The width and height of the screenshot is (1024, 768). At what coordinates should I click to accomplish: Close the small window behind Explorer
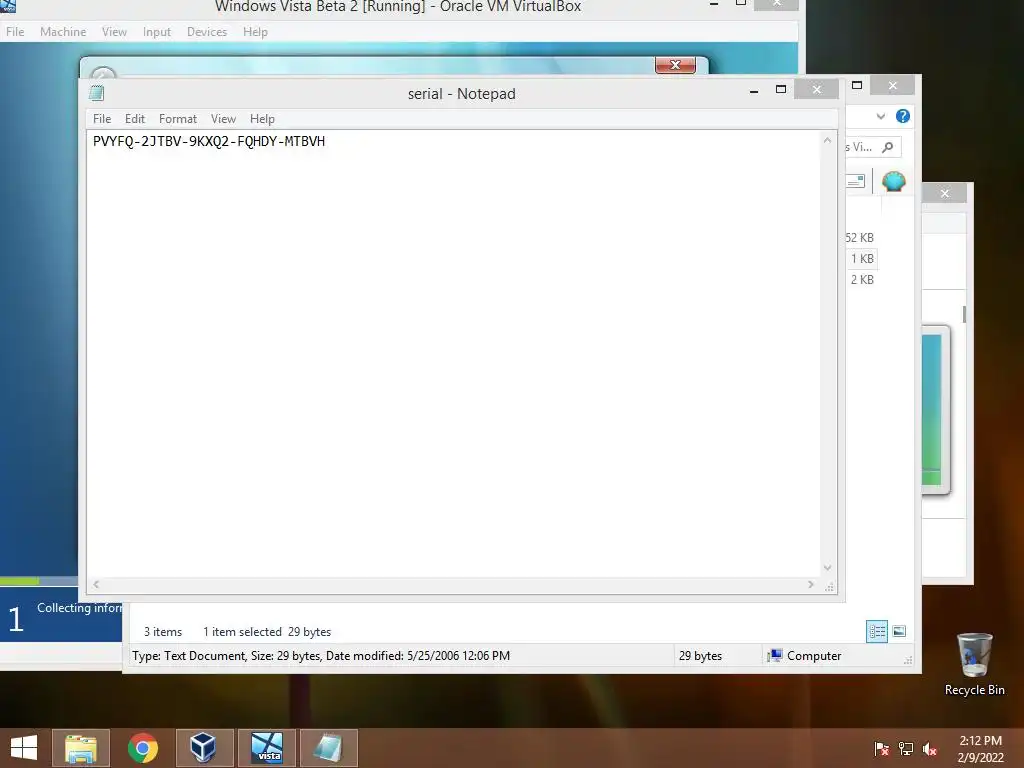[944, 193]
